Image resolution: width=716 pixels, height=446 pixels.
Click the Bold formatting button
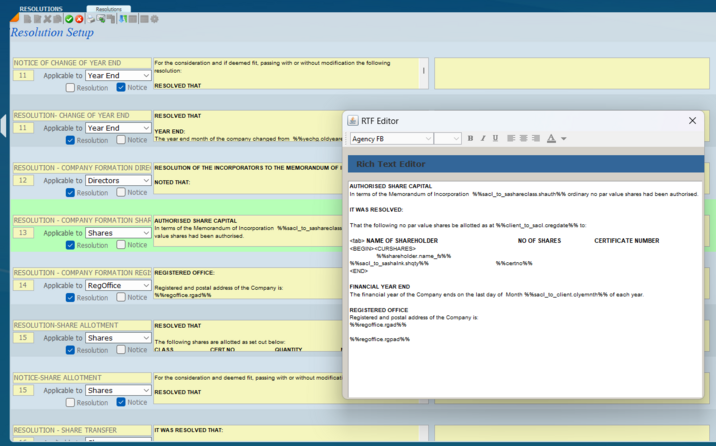pos(470,139)
